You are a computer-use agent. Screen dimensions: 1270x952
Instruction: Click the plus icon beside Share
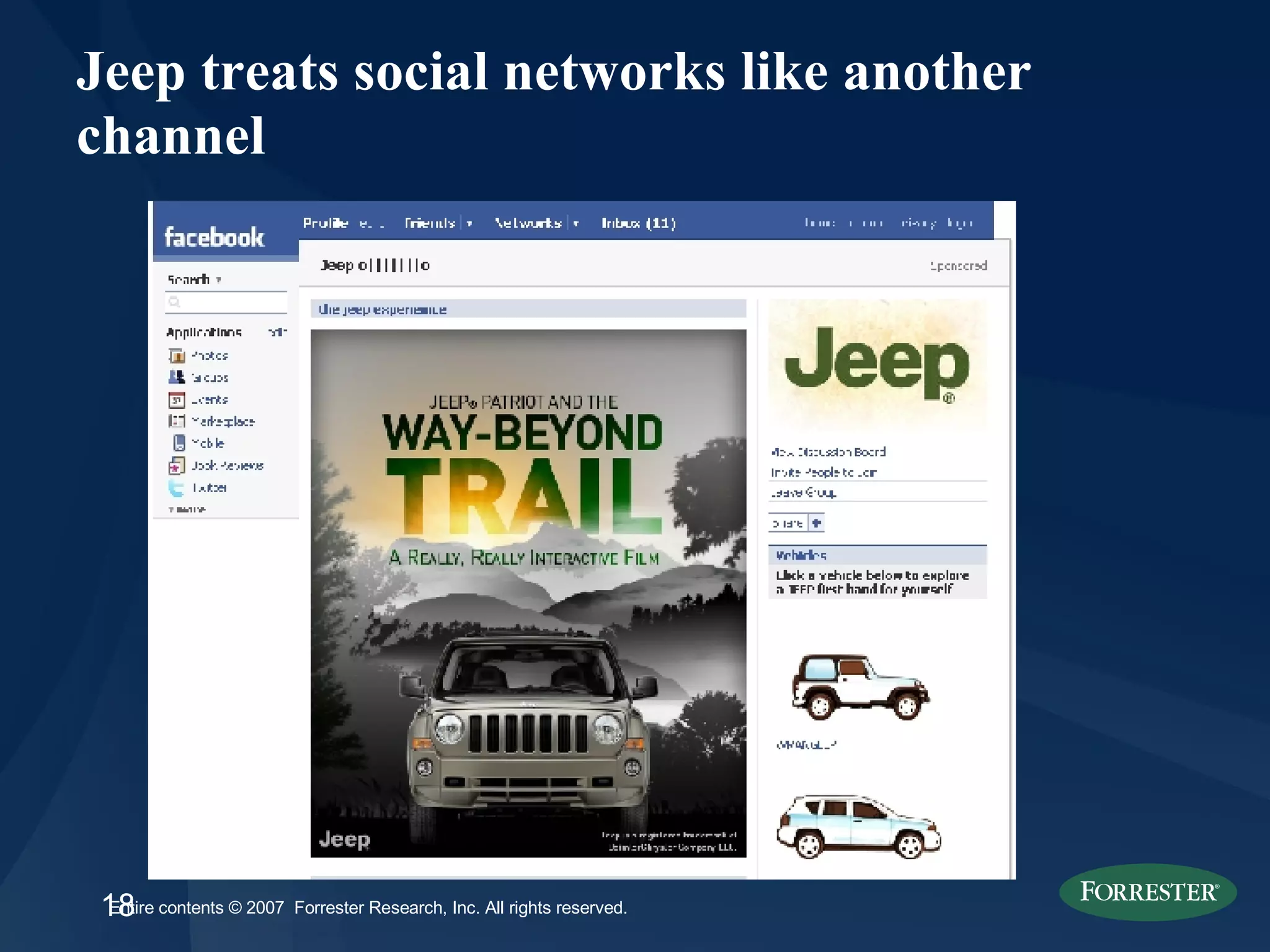tap(817, 523)
